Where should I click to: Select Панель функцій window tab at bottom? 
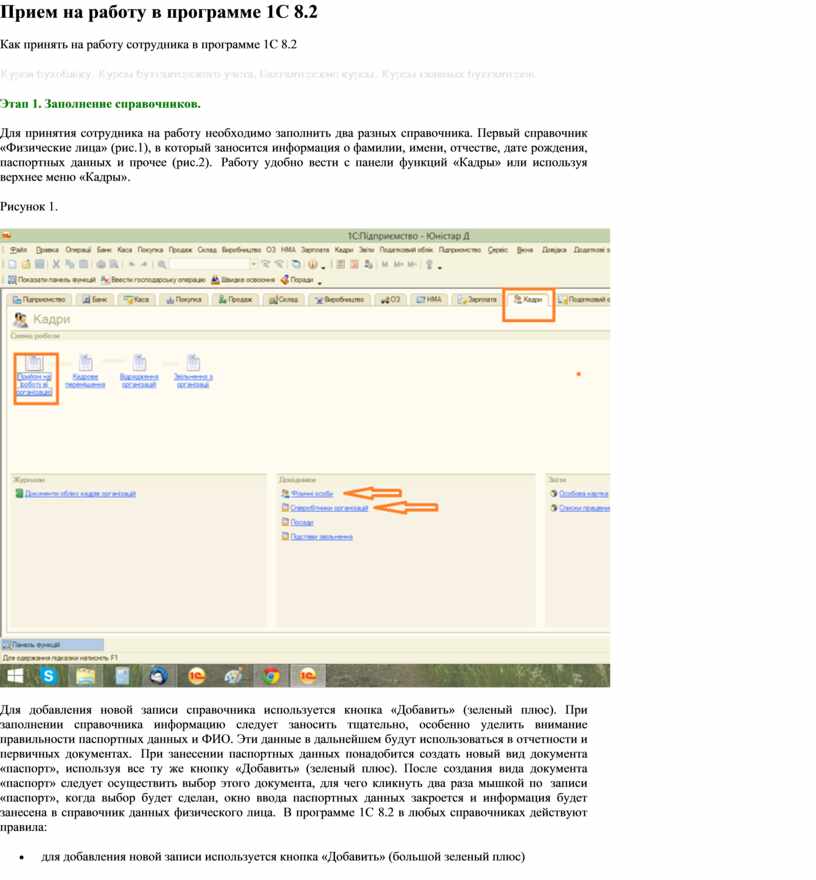(x=52, y=644)
